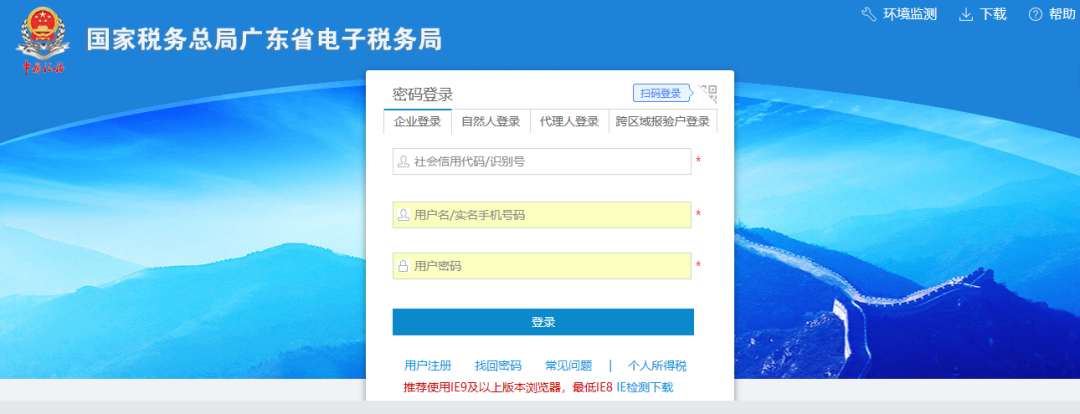Click the user icon in 社会信用代码 field
This screenshot has height=414, width=1080.
click(x=403, y=161)
